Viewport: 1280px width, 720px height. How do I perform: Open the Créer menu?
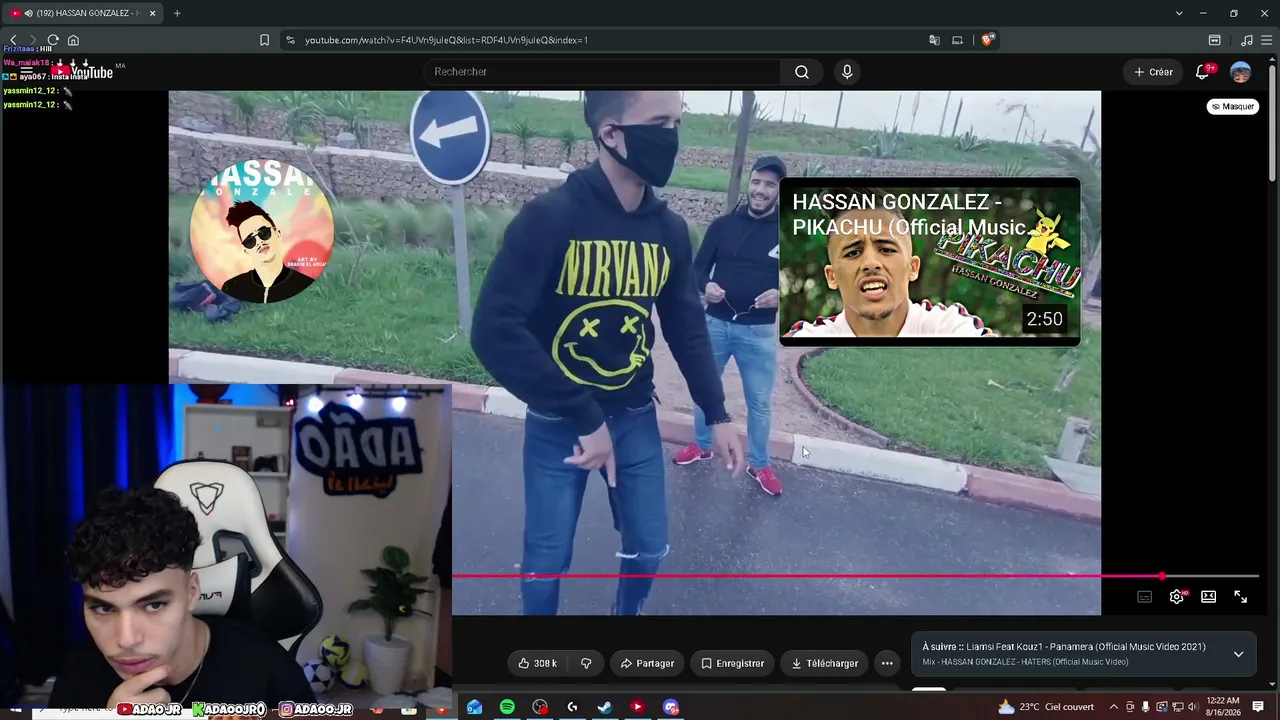(x=1153, y=72)
